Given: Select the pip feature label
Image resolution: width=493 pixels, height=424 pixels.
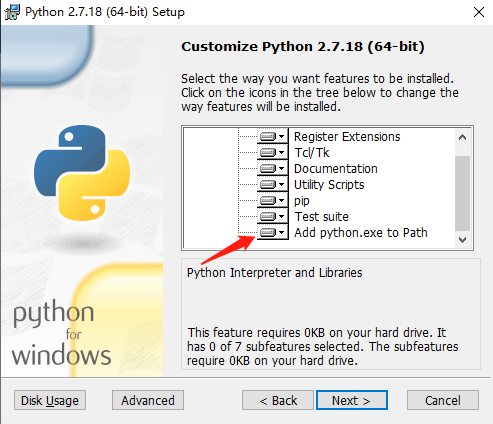Looking at the screenshot, I should tap(302, 201).
